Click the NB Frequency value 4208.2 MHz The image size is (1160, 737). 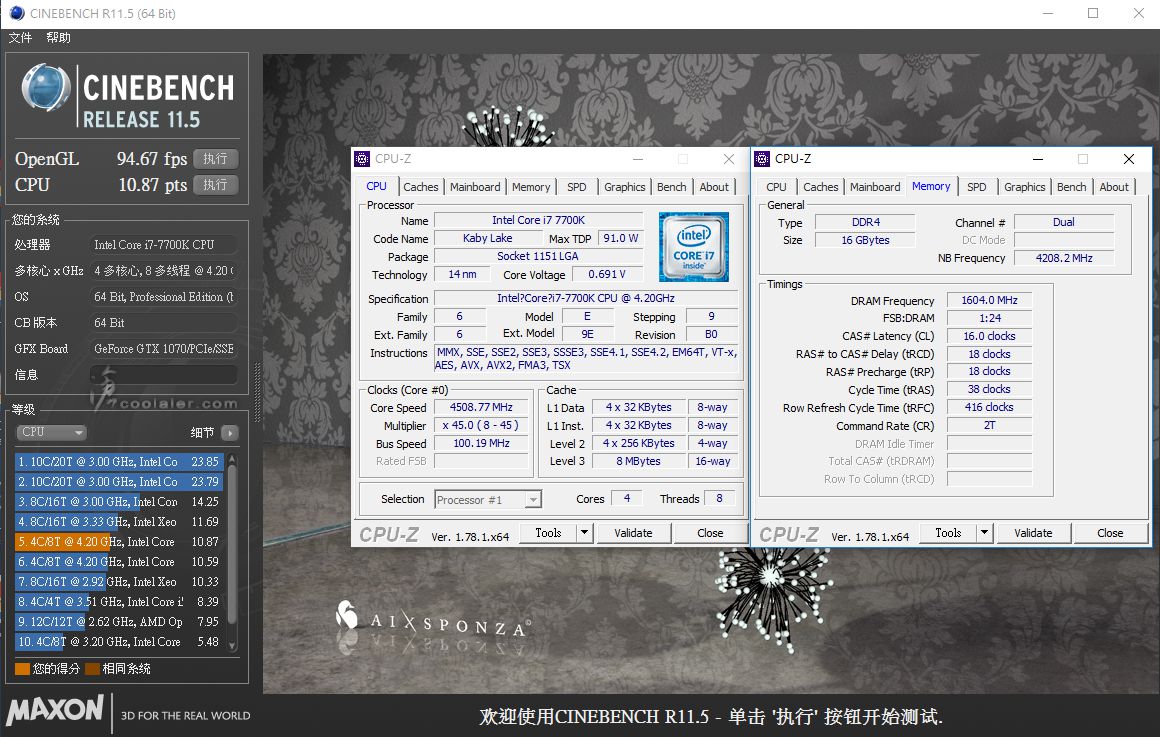(1064, 258)
